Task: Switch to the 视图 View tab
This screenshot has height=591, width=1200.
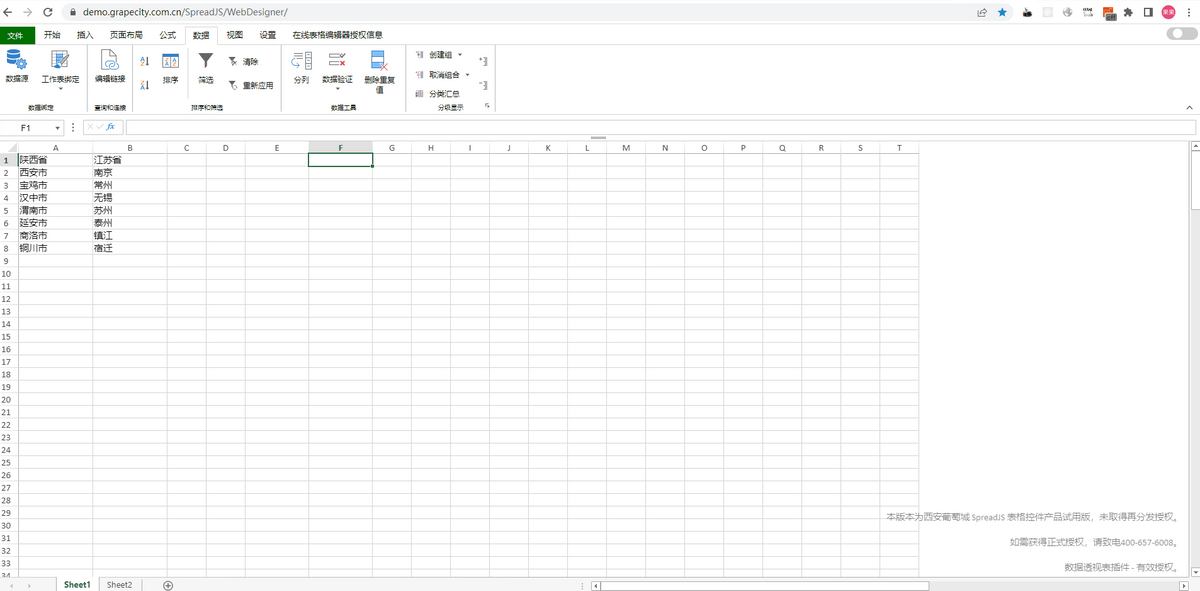Action: point(235,35)
